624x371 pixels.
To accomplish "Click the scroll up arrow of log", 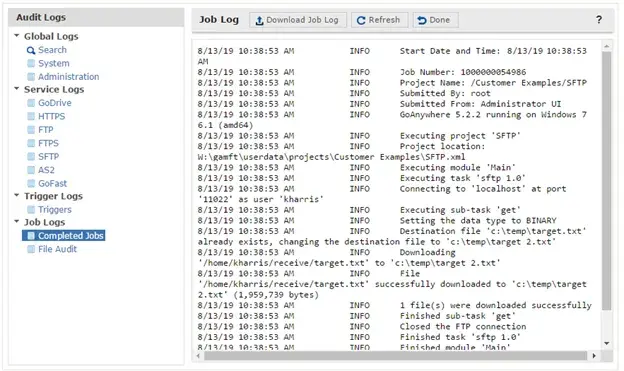I will [606, 46].
